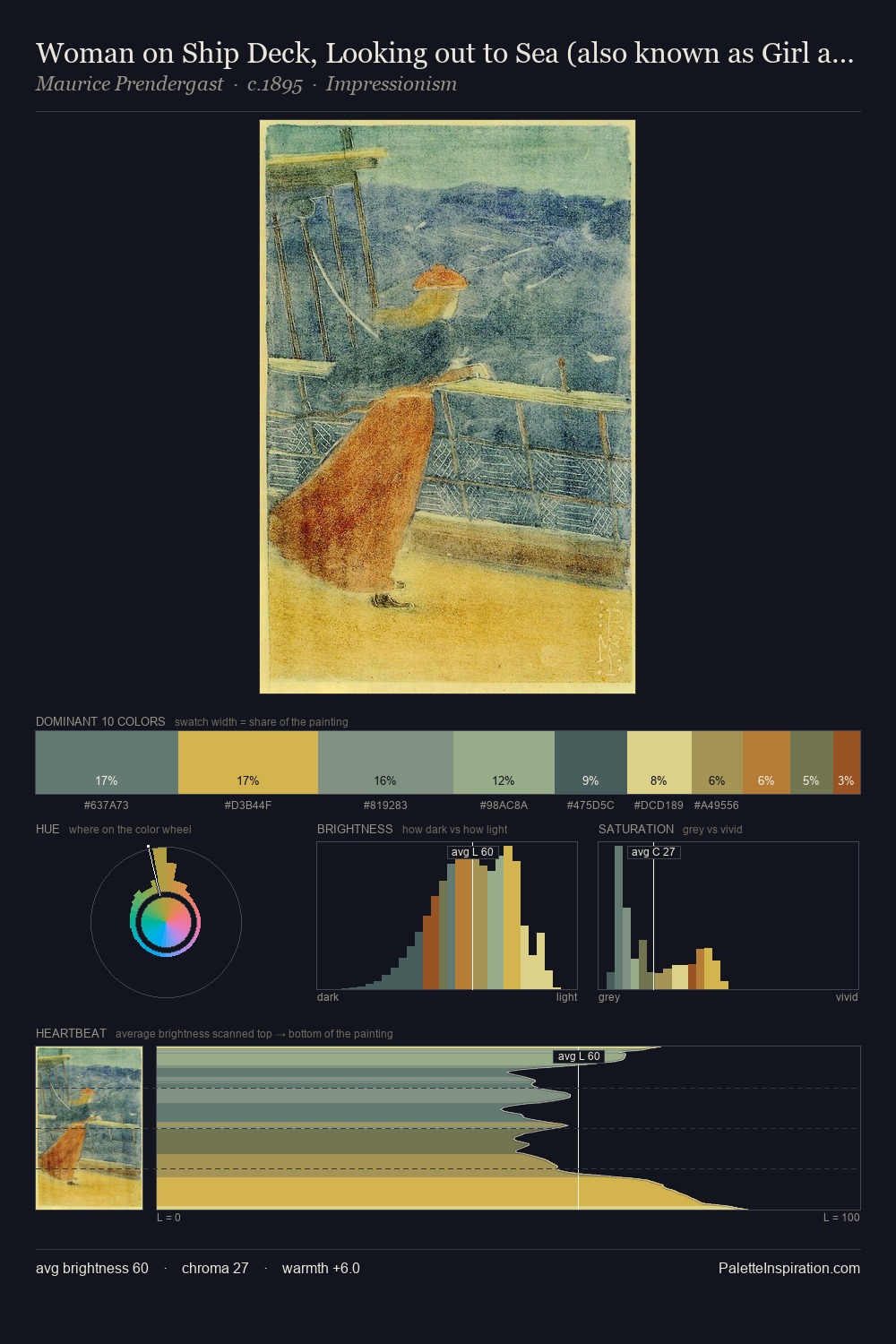
Task: Click the 'dark' brightness axis label
Action: [x=328, y=997]
